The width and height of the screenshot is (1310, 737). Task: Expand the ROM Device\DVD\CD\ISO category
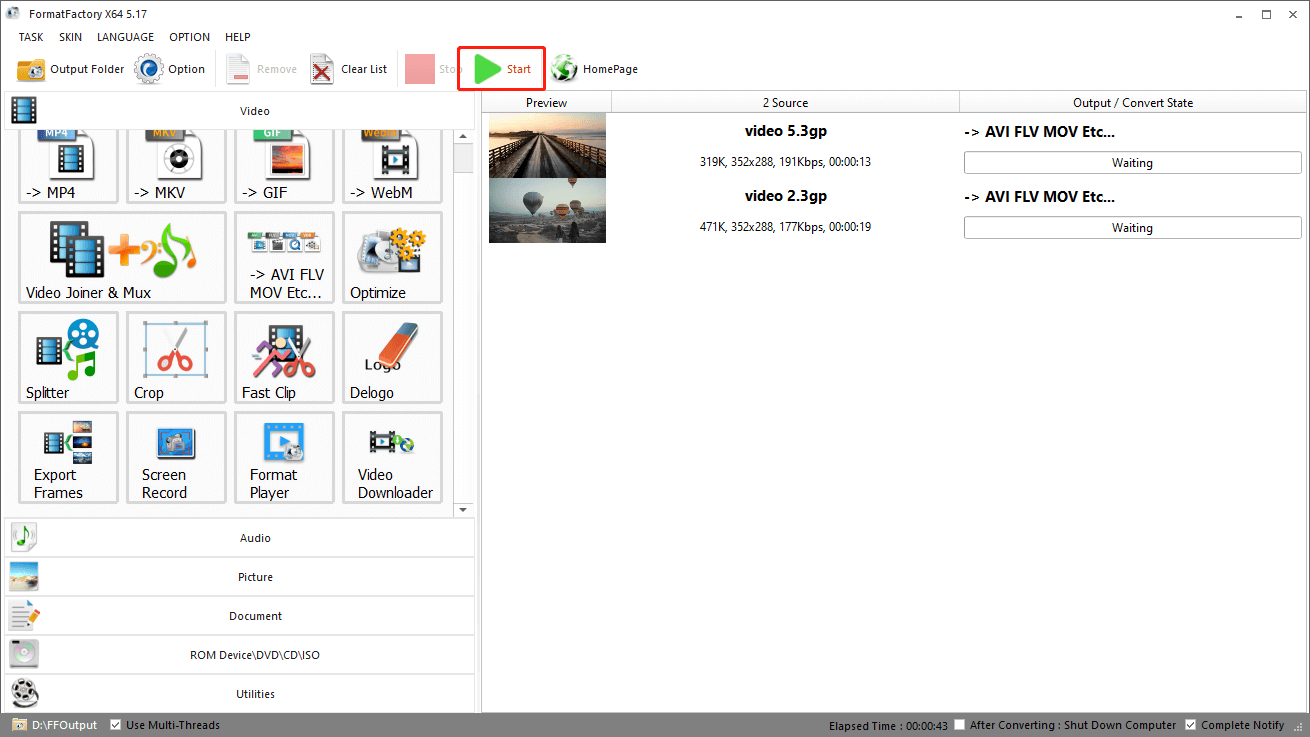(240, 655)
